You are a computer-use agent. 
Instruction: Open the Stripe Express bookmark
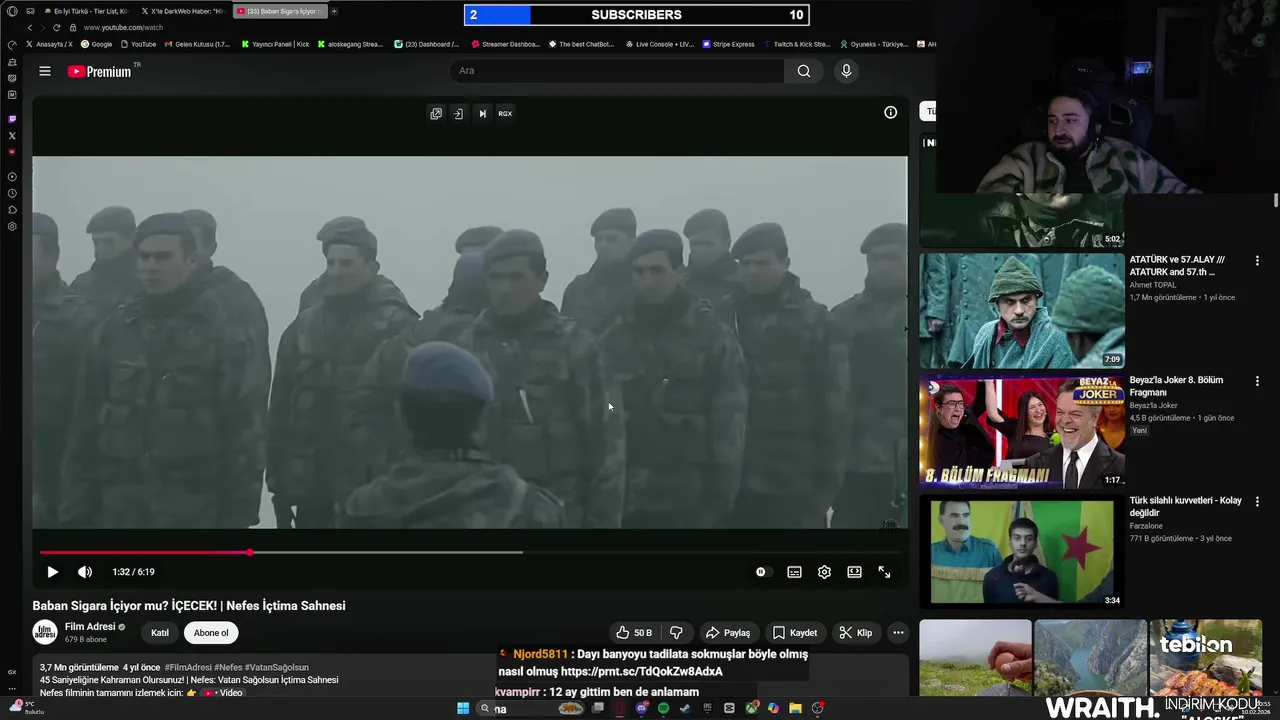(x=728, y=44)
